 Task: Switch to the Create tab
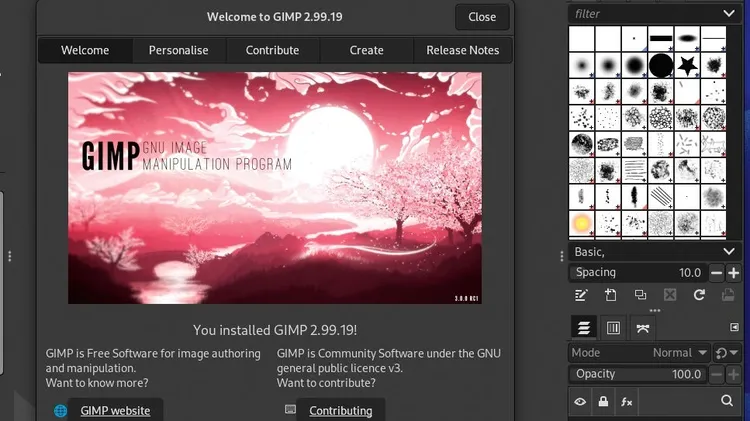(x=366, y=50)
